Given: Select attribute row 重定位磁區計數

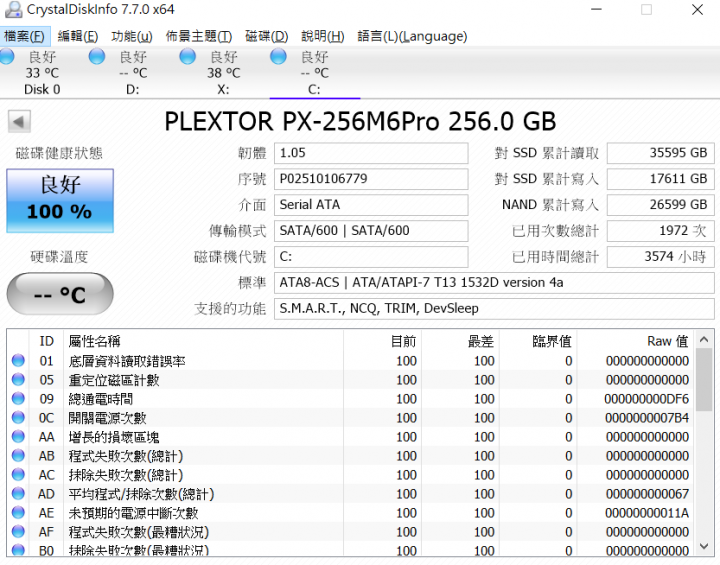Looking at the screenshot, I should coord(351,380).
